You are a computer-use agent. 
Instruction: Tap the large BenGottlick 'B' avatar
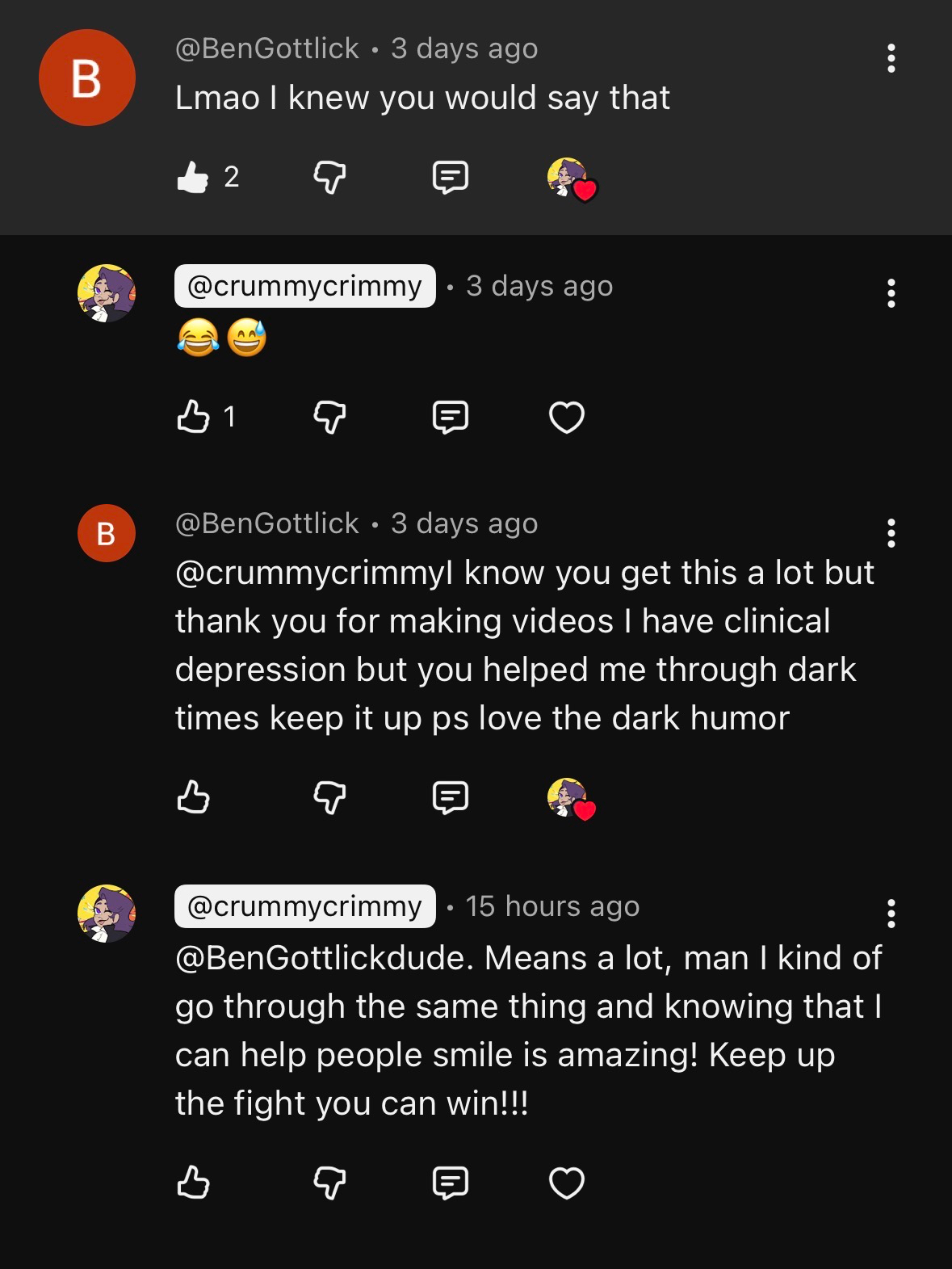[x=87, y=78]
